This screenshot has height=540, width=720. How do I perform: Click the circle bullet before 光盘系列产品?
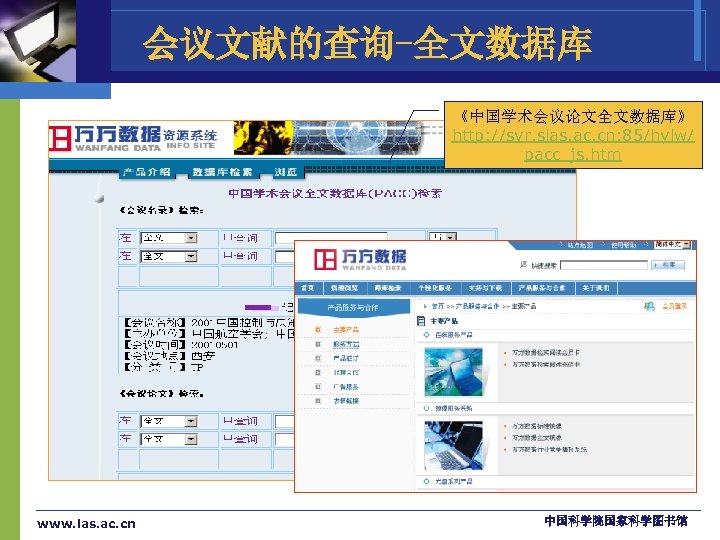pyautogui.click(x=427, y=481)
